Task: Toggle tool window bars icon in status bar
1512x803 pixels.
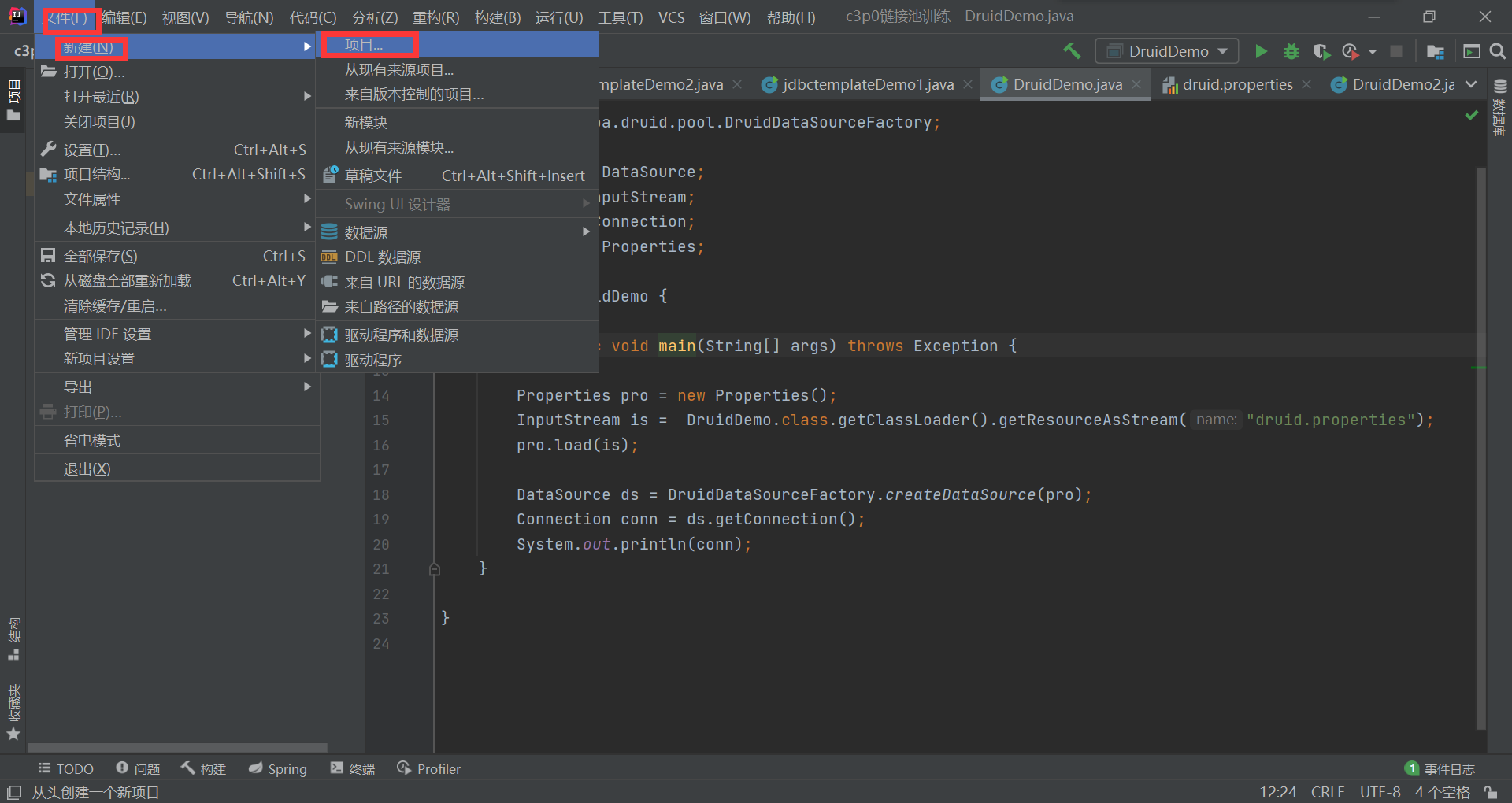Action: (x=13, y=792)
